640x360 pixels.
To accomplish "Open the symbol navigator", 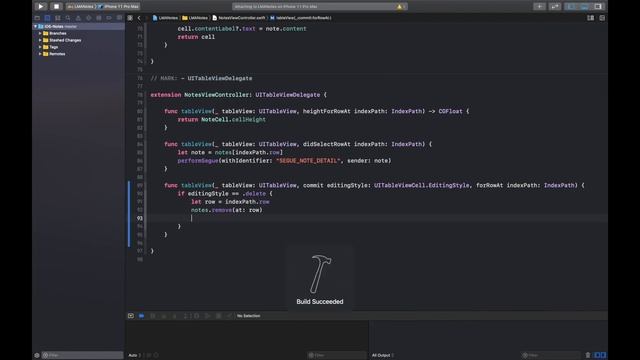I will click(x=58, y=18).
